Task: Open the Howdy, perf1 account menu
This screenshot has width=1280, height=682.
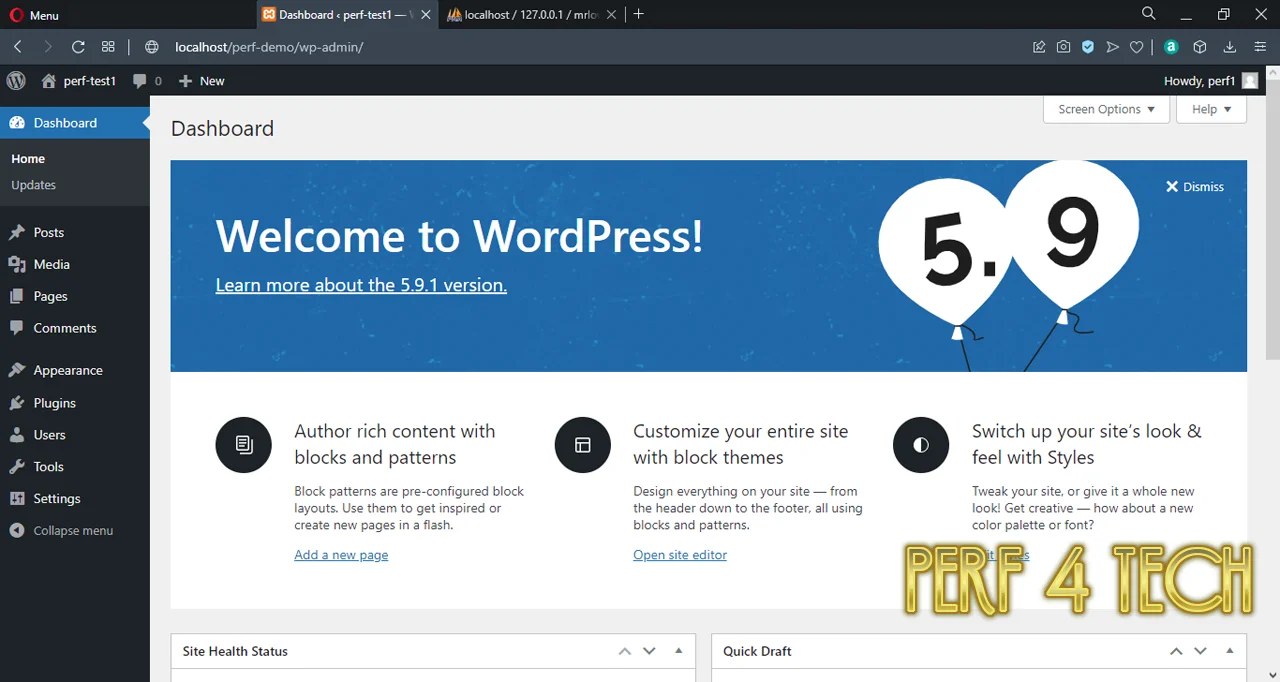Action: point(1210,81)
